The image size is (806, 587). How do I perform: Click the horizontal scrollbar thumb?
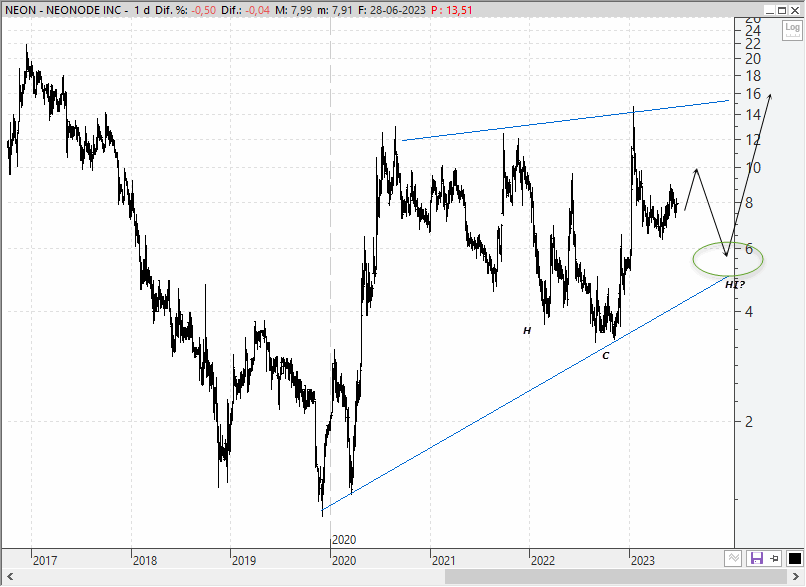point(616,576)
